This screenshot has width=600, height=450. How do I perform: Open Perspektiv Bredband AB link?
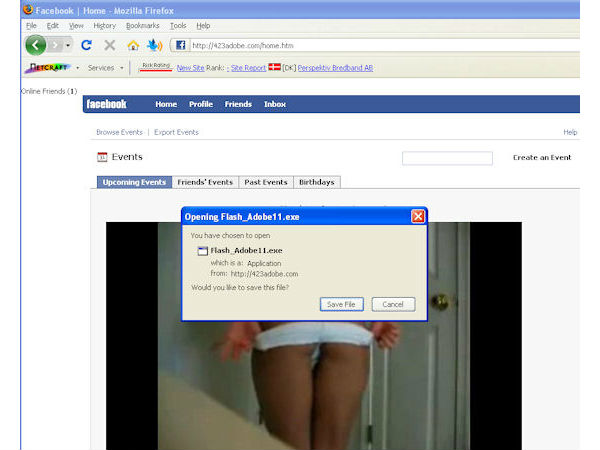(x=335, y=68)
